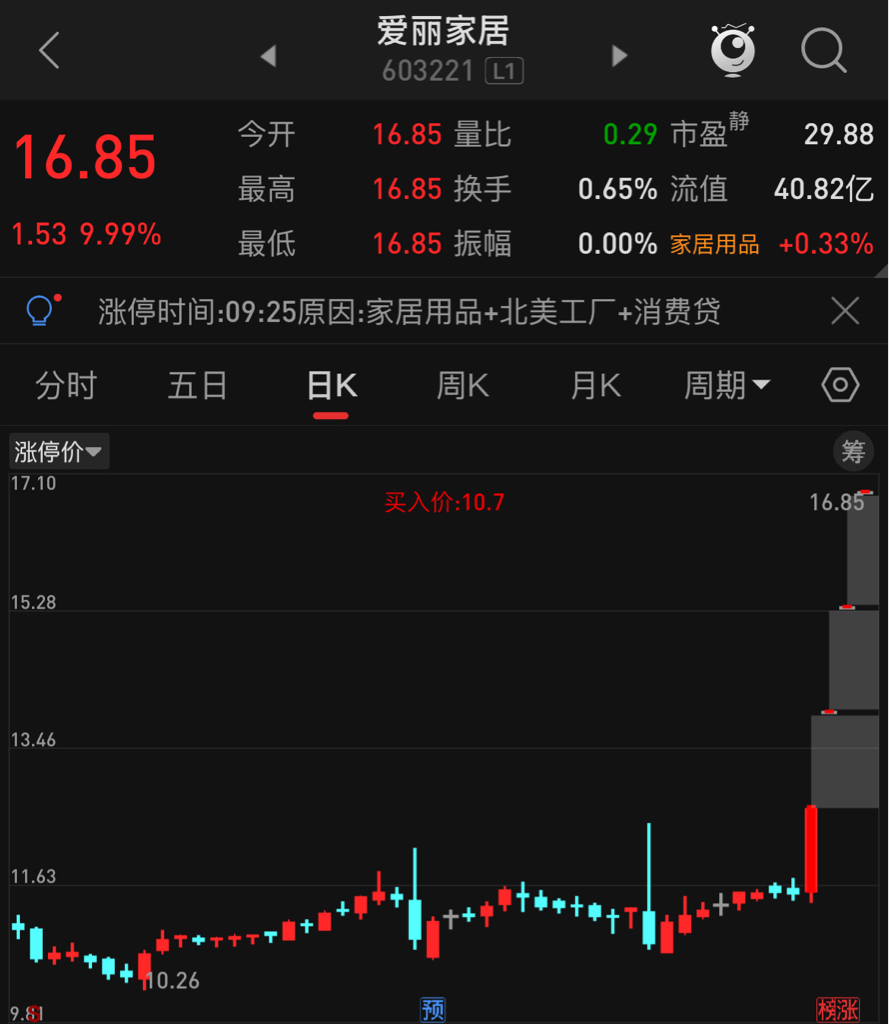Viewport: 889px width, 1024px height.
Task: Tap the stock code 603221
Action: pos(428,71)
